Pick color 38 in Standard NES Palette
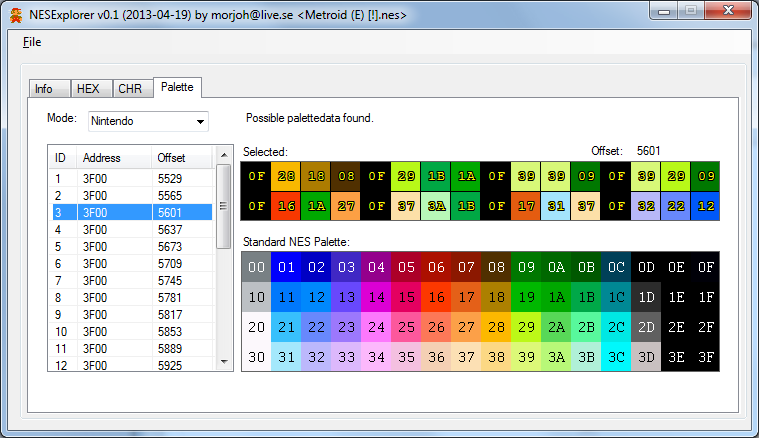Image resolution: width=759 pixels, height=438 pixels. (x=496, y=357)
